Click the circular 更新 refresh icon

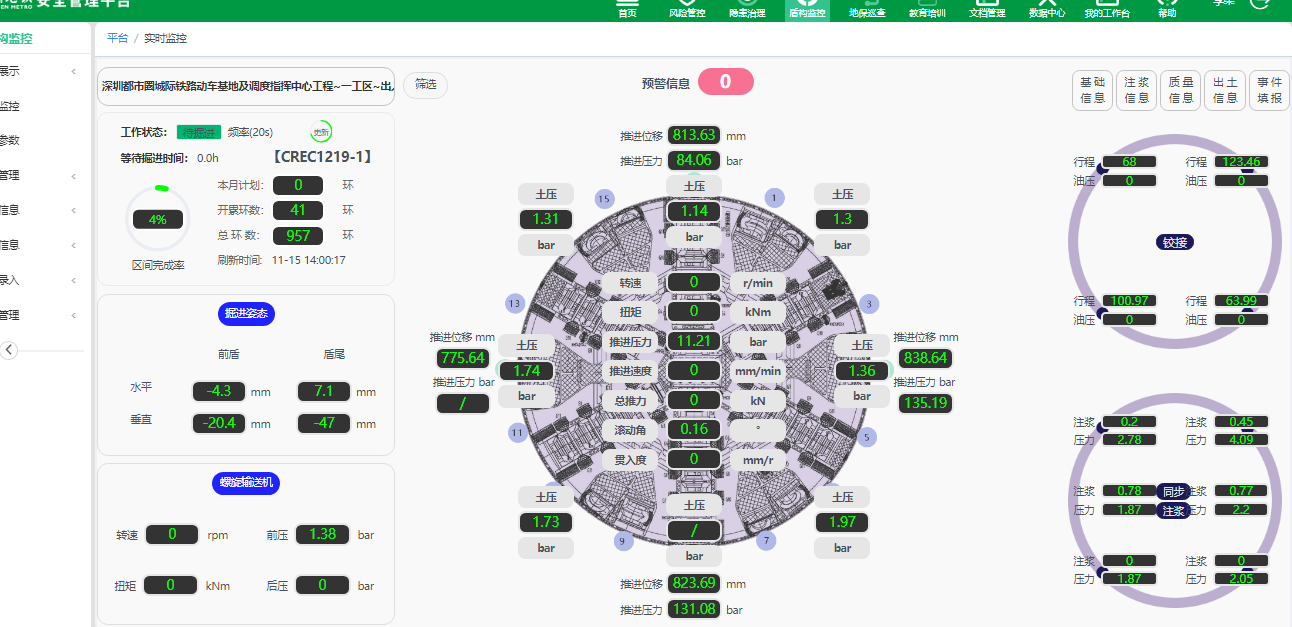click(321, 132)
